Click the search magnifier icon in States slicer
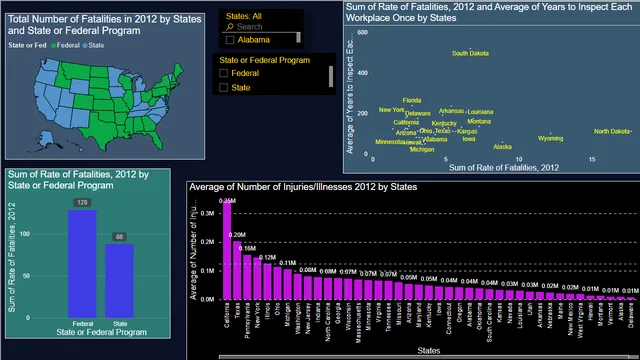Image resolution: width=640 pixels, height=360 pixels. tap(230, 27)
